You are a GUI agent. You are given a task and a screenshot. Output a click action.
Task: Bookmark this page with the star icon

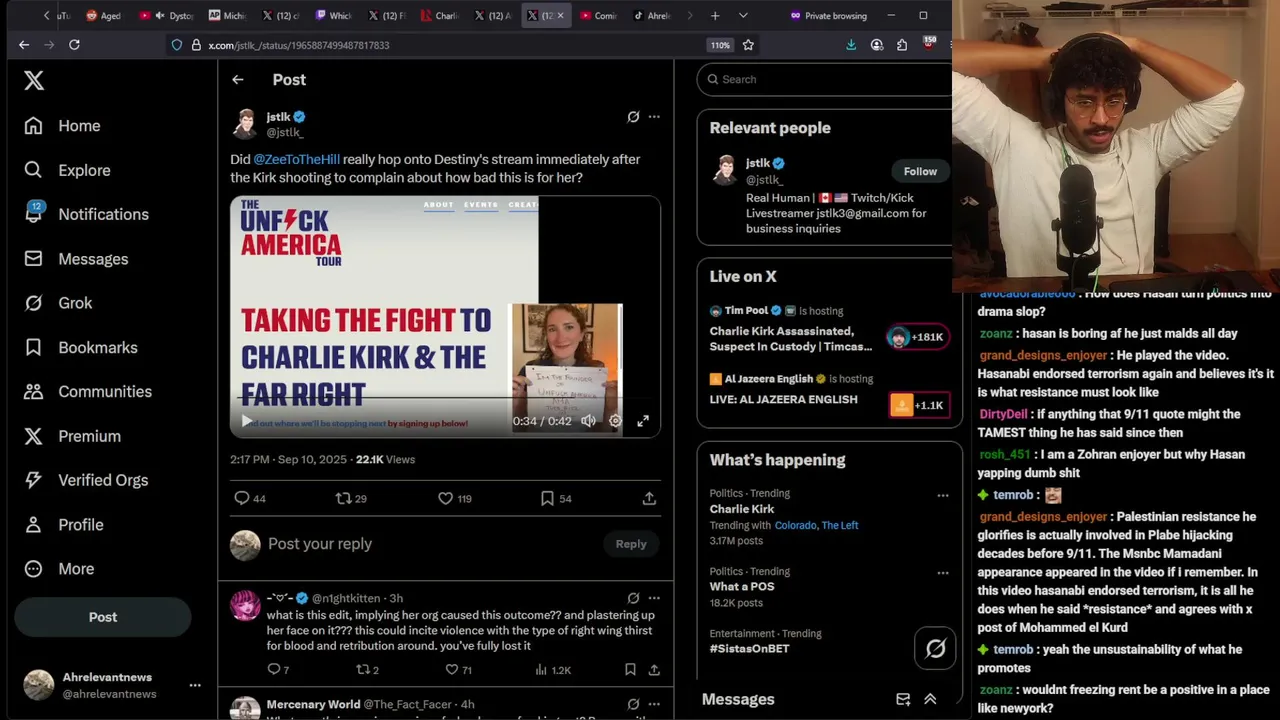pyautogui.click(x=748, y=45)
